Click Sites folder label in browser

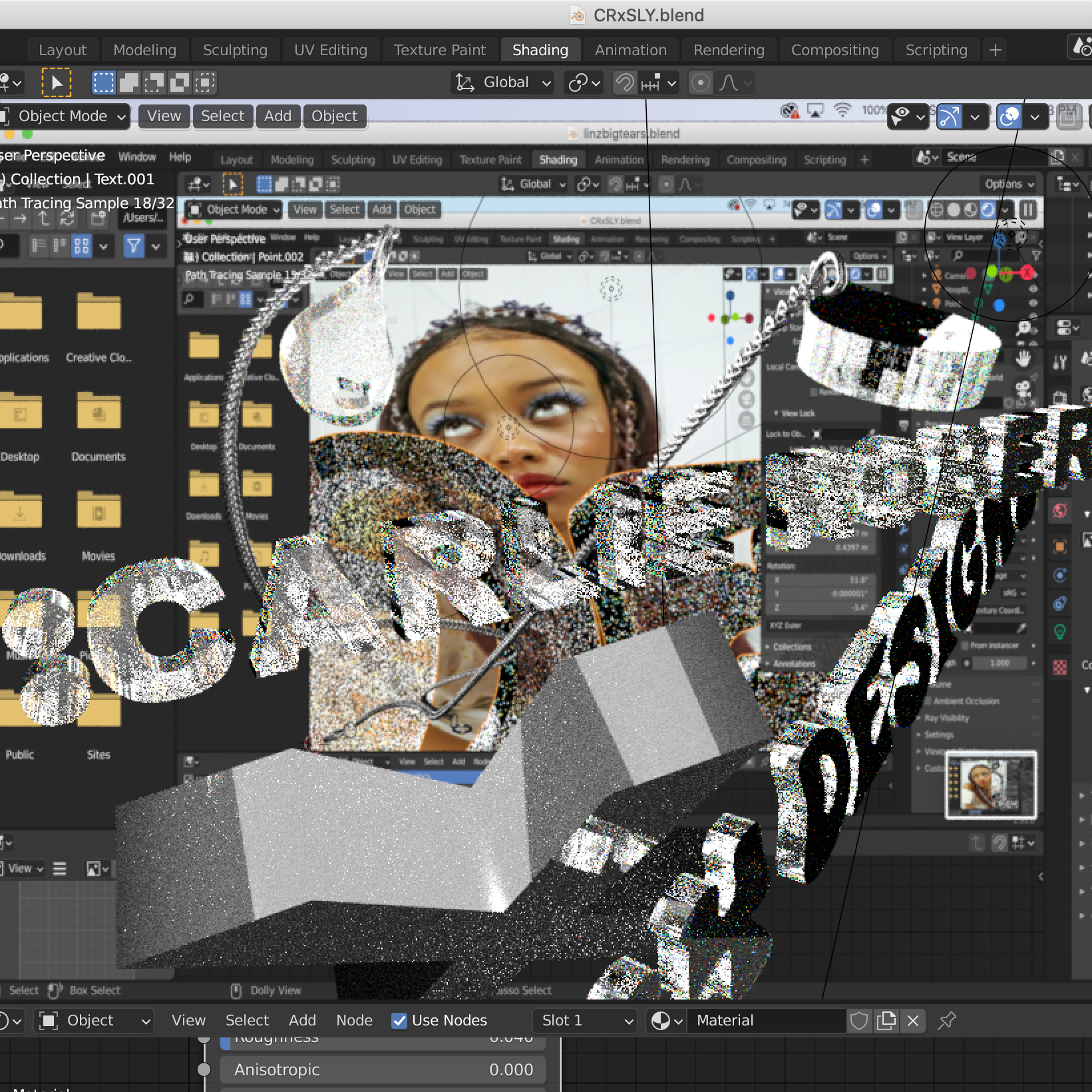(x=98, y=755)
